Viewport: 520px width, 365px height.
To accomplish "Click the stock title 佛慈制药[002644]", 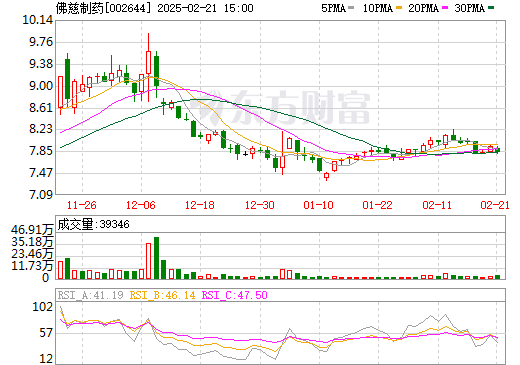I will pyautogui.click(x=103, y=8).
